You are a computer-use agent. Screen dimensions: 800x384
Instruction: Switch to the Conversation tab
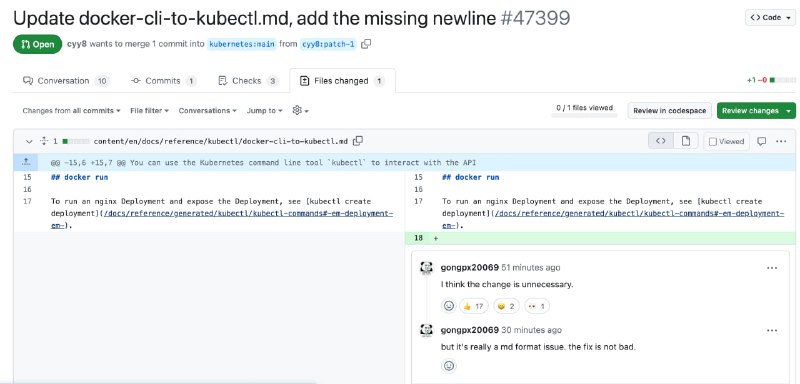[x=66, y=81]
